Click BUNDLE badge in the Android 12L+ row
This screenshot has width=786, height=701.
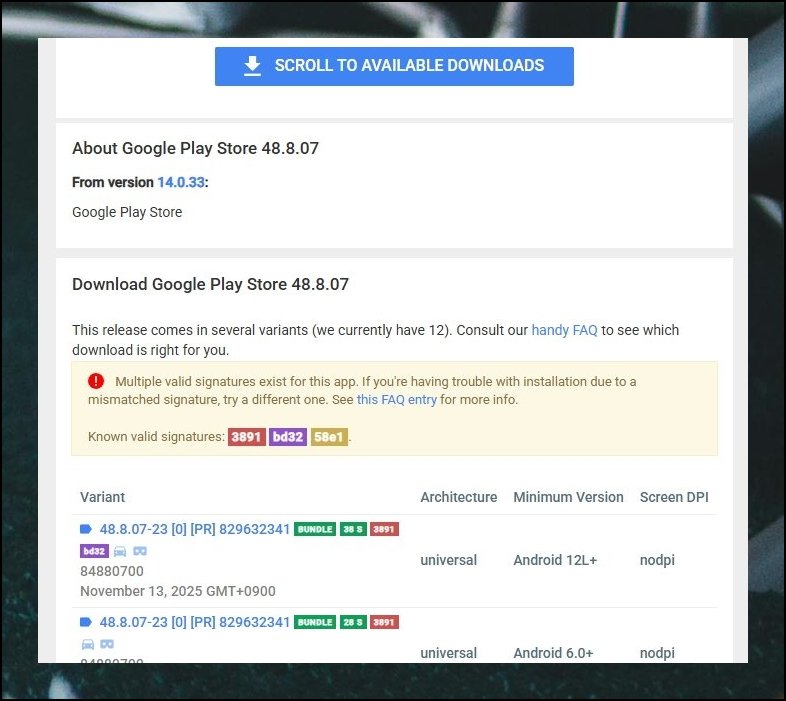[x=315, y=529]
